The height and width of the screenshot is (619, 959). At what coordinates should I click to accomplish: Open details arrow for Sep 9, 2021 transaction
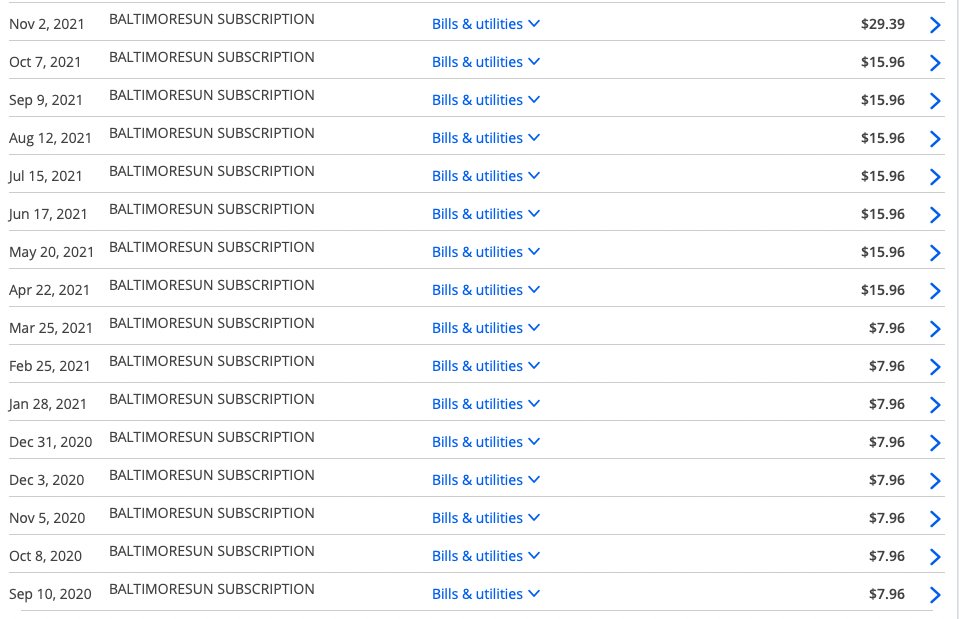935,100
